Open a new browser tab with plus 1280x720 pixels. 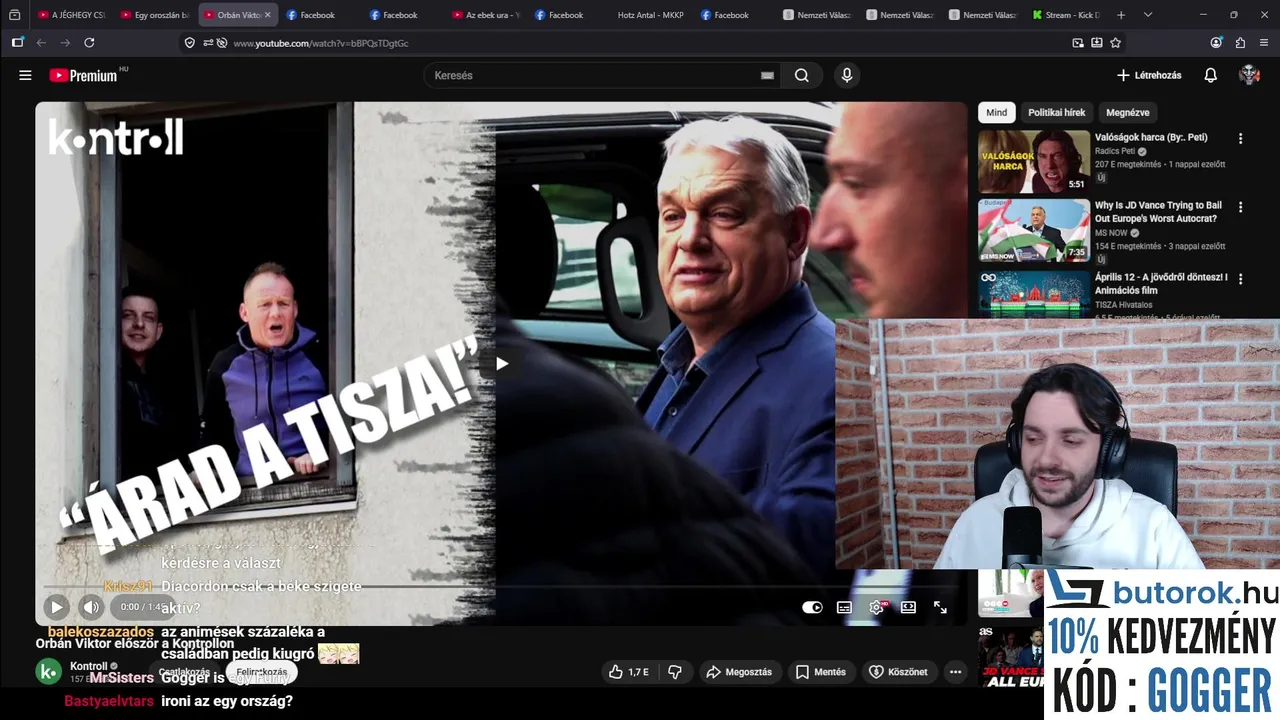(x=1121, y=15)
